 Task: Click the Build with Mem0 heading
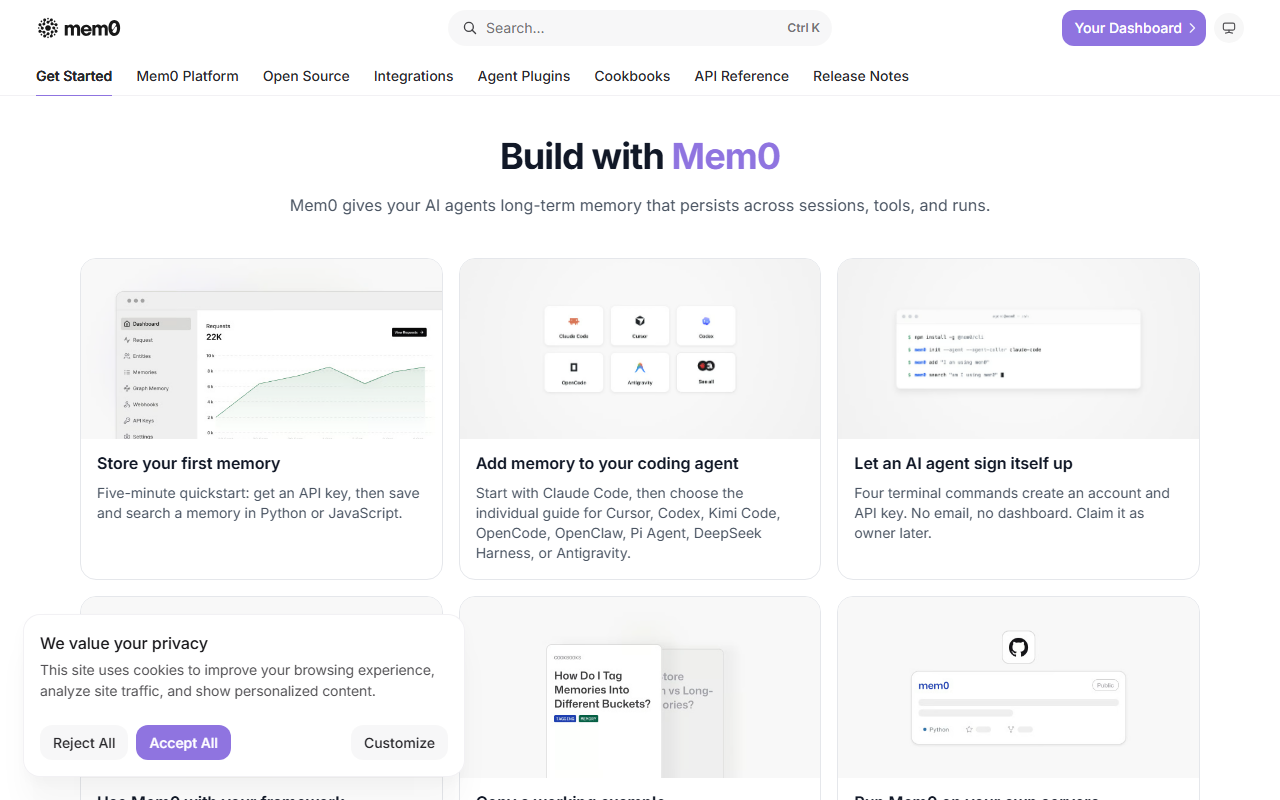[x=640, y=157]
